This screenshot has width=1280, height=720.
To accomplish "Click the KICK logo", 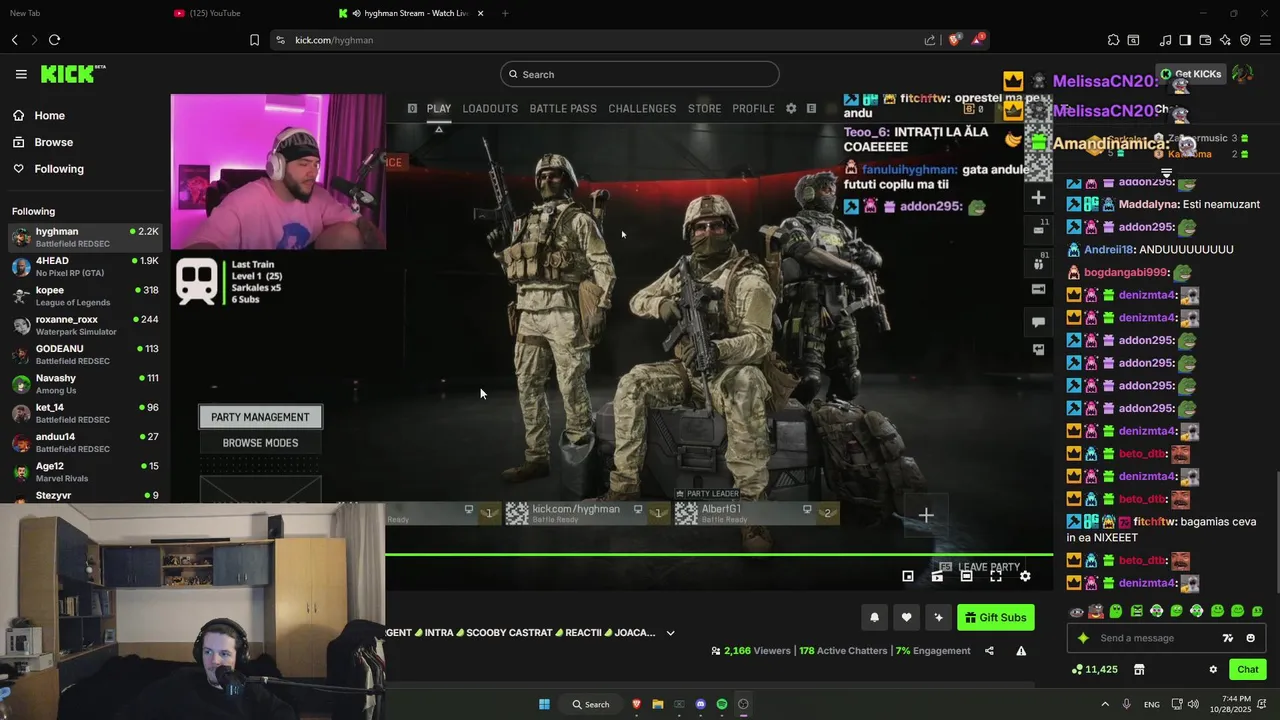I will [73, 74].
